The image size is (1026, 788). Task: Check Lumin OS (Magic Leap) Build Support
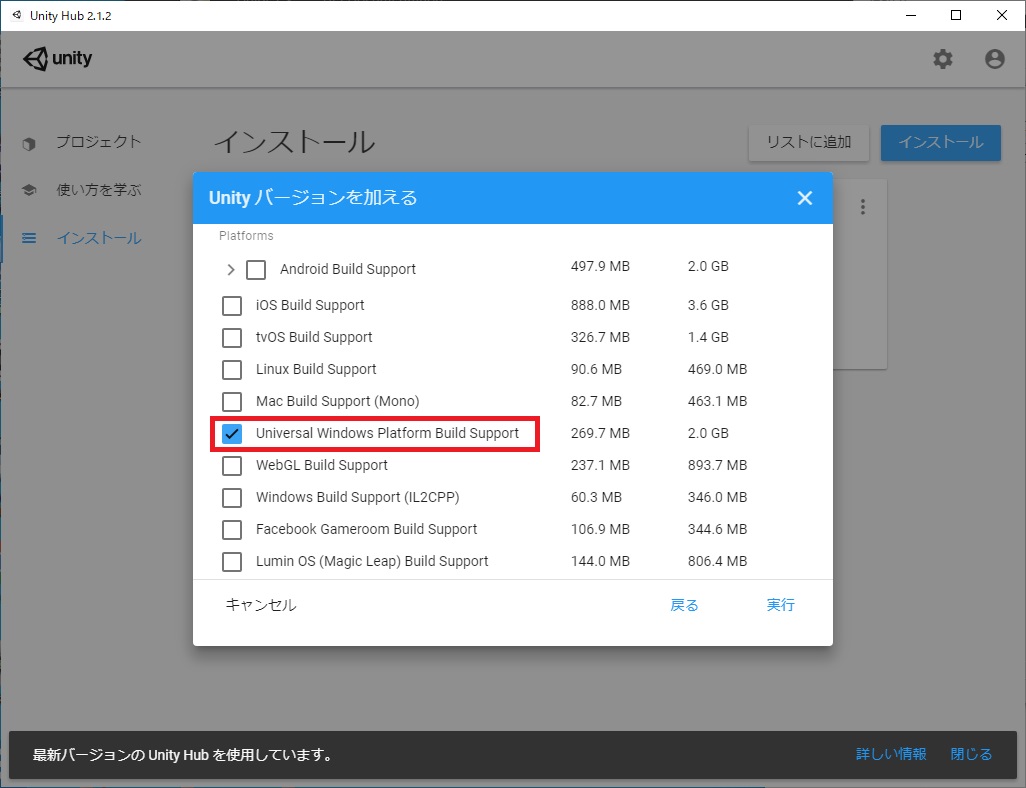pos(232,562)
